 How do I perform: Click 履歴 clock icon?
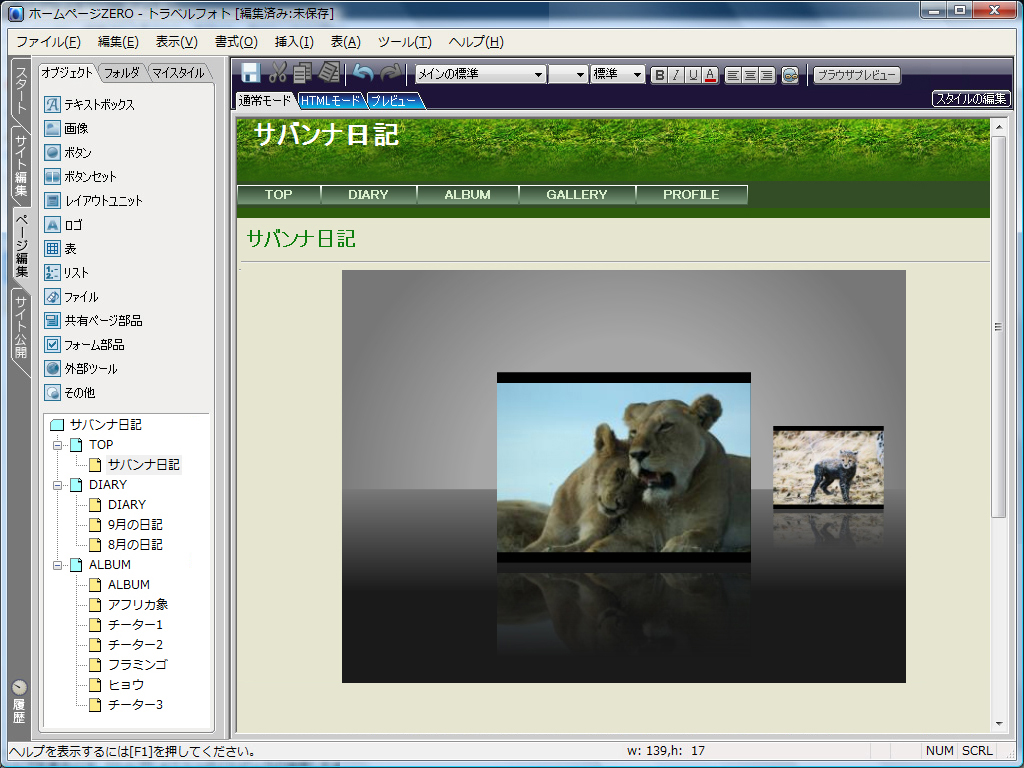coord(20,688)
